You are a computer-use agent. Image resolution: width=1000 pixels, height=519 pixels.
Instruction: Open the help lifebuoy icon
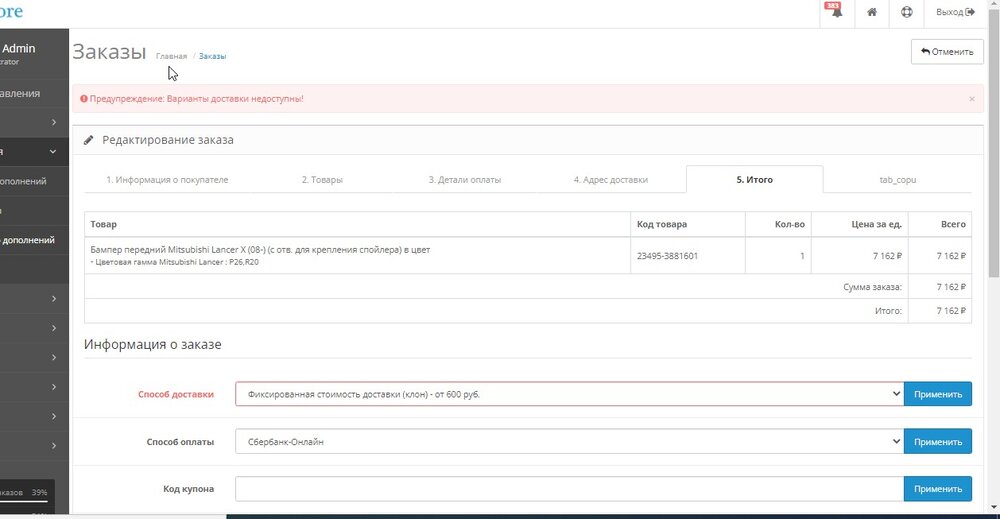click(907, 12)
